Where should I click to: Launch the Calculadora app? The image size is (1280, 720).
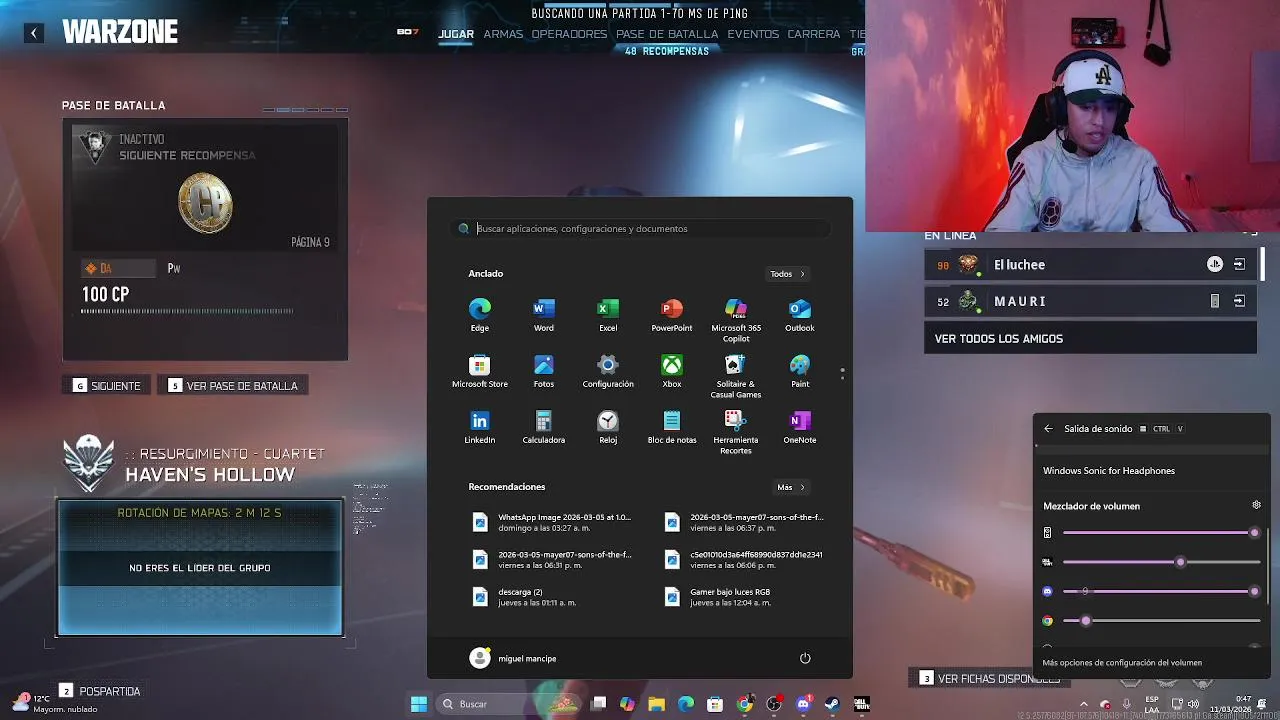pyautogui.click(x=544, y=427)
